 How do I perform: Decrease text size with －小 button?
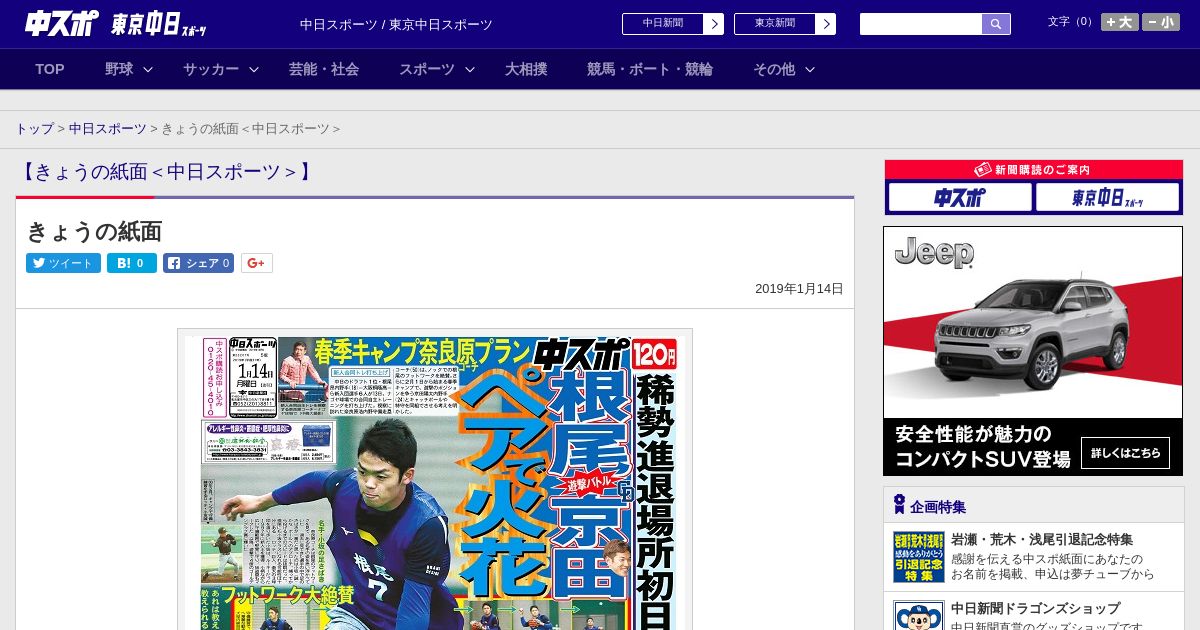coord(1161,22)
